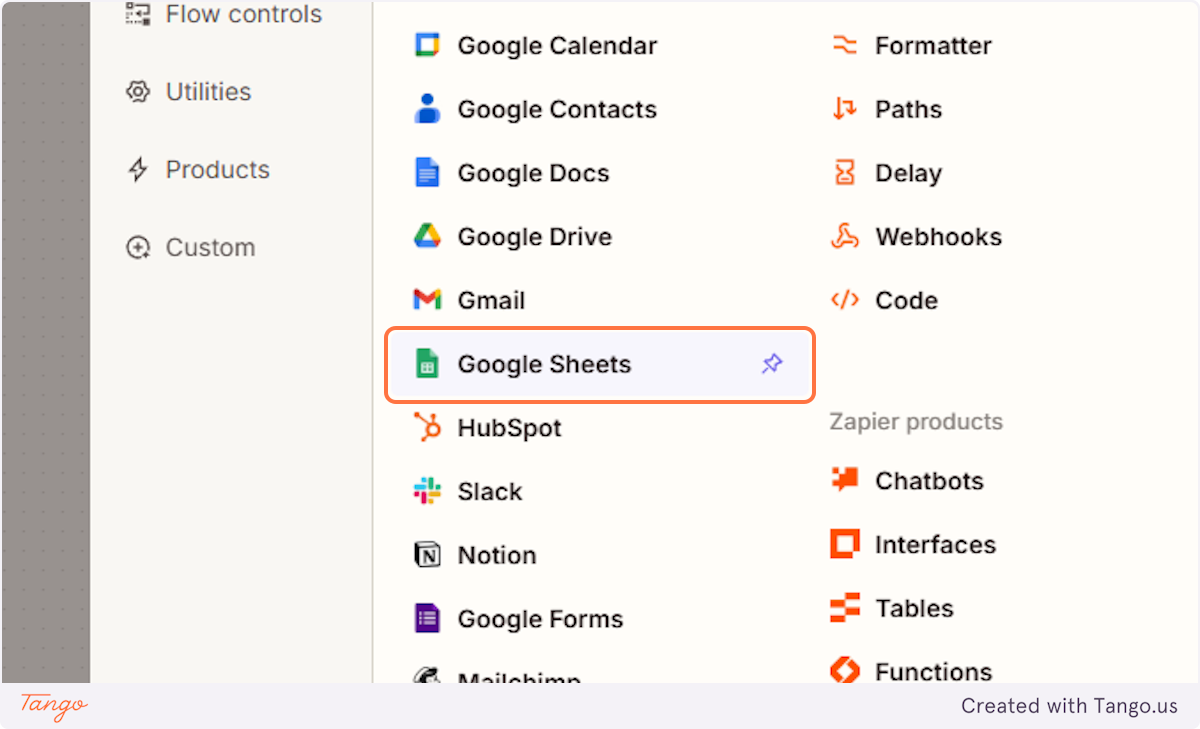The width and height of the screenshot is (1200, 729).
Task: Choose the Webhooks label
Action: (x=938, y=236)
